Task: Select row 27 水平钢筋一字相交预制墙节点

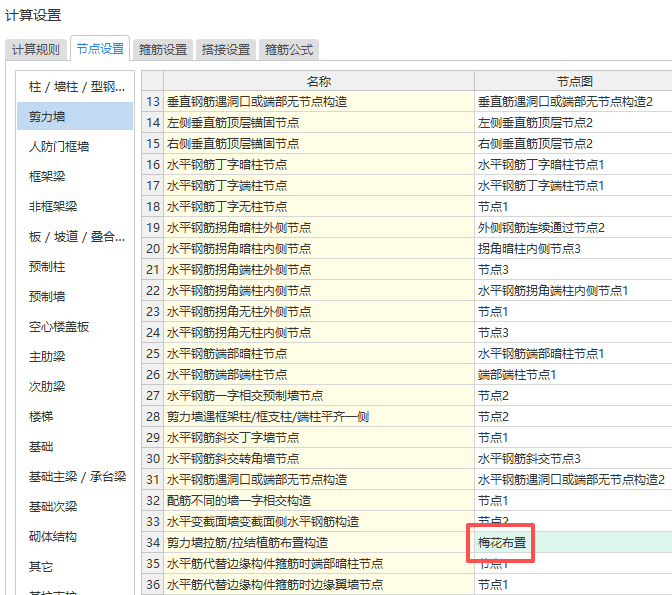Action: click(x=319, y=396)
